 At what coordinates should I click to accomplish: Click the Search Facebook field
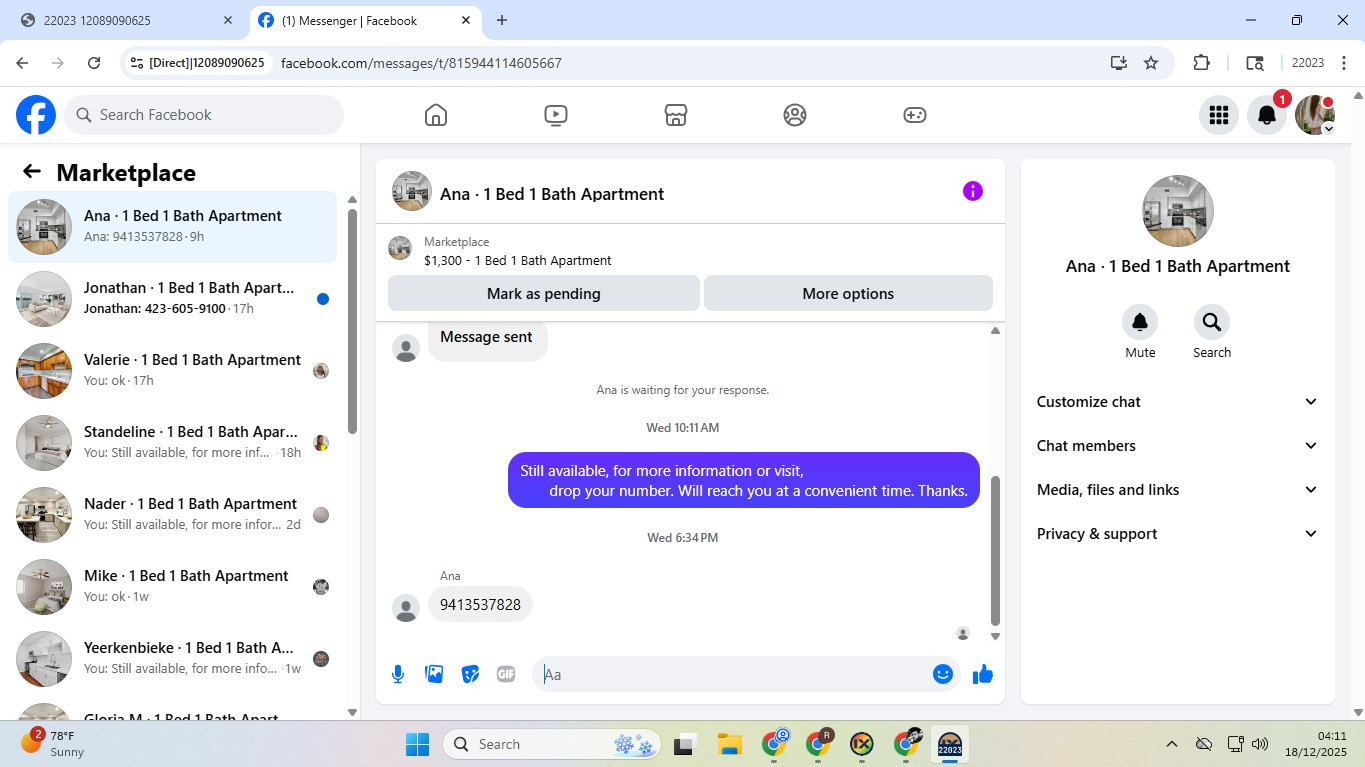(204, 115)
